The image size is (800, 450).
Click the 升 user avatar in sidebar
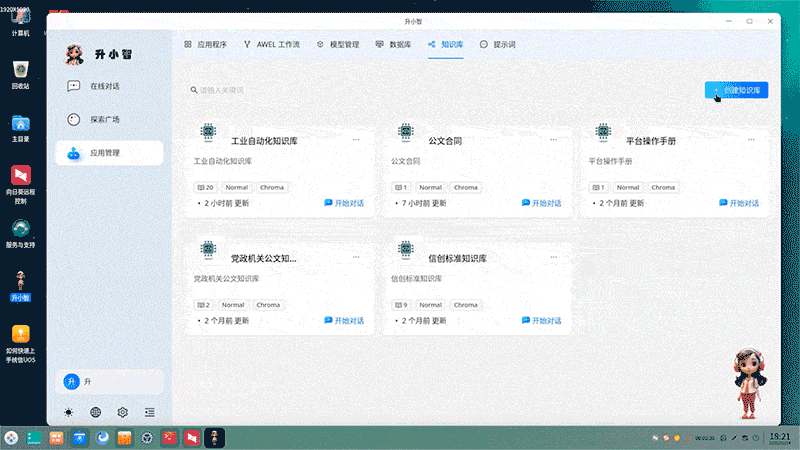click(x=71, y=381)
